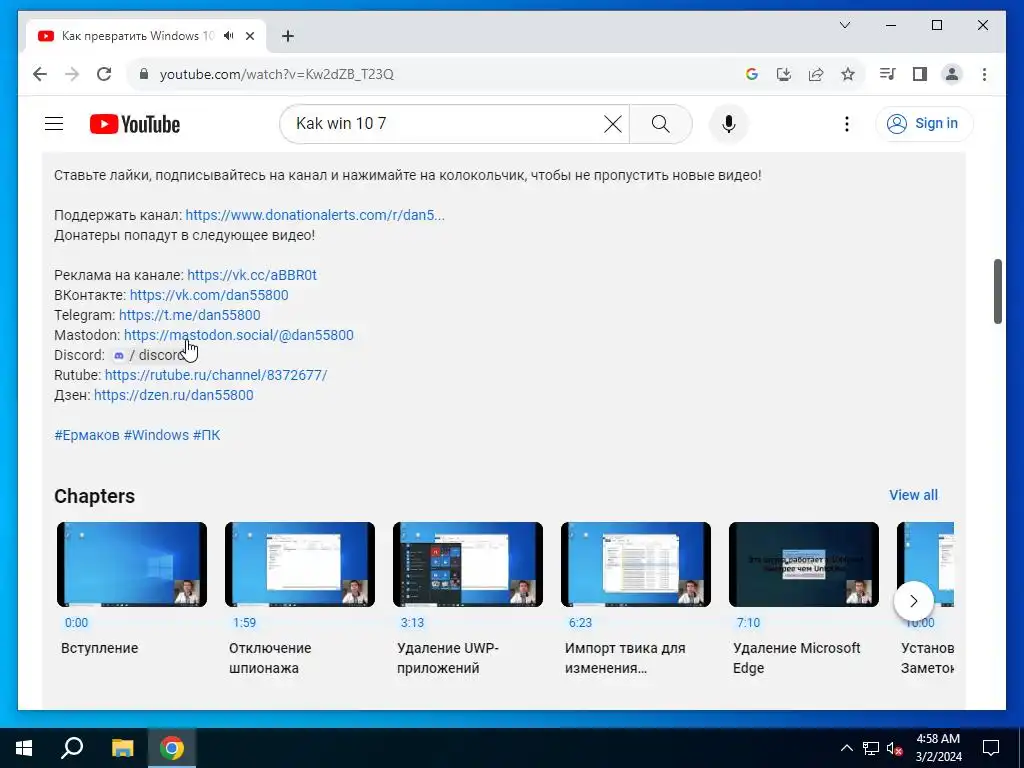Open media controls icon in Chrome toolbar
Image resolution: width=1024 pixels, height=768 pixels.
[x=887, y=74]
